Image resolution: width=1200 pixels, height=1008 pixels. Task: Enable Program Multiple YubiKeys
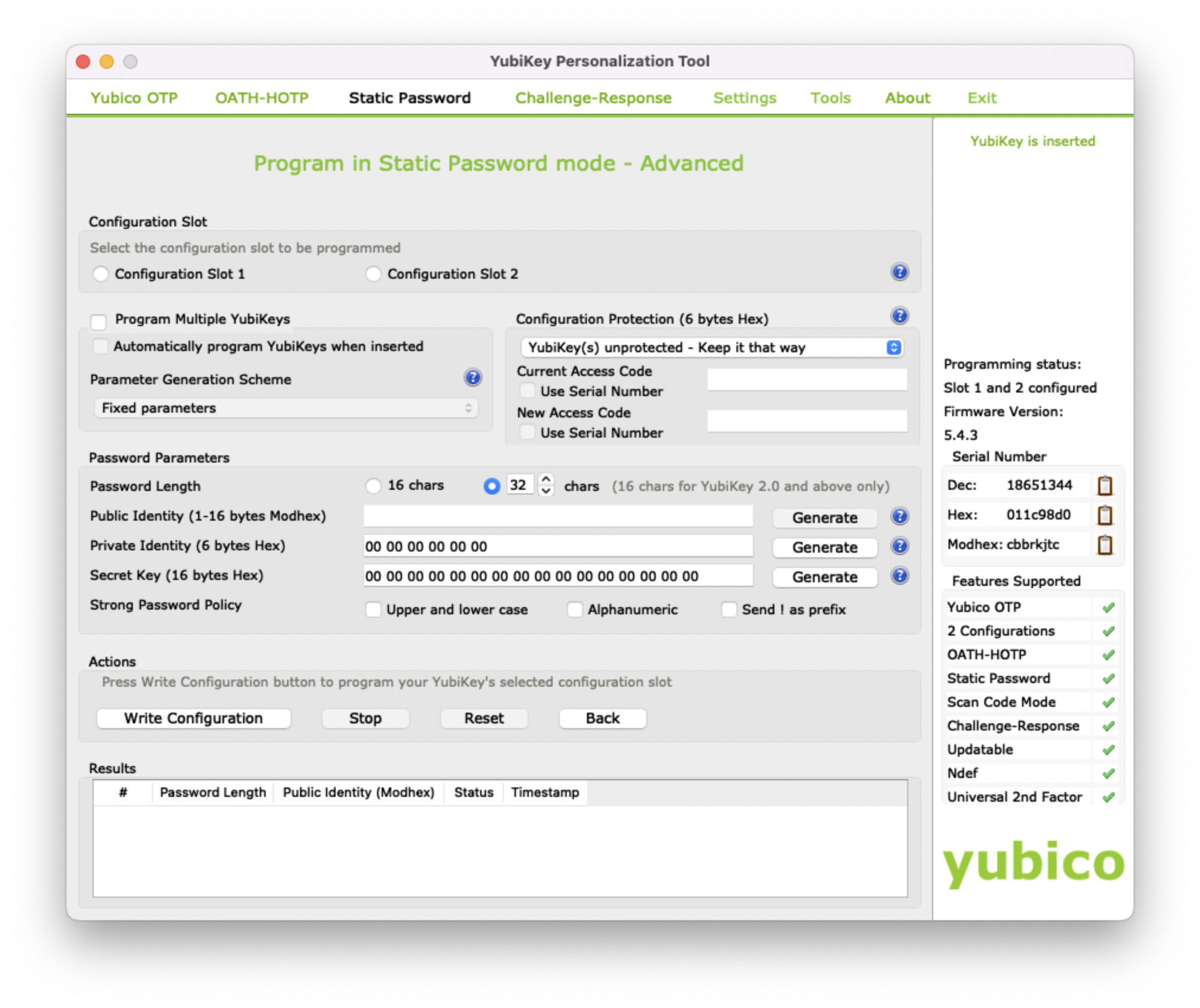(98, 321)
